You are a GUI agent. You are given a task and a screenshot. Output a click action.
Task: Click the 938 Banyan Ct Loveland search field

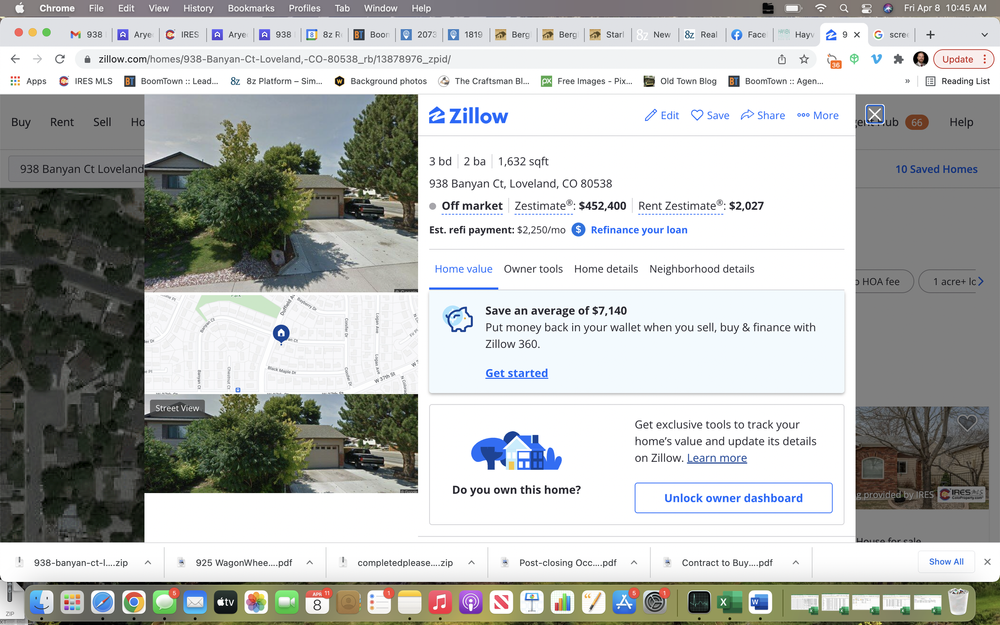tap(77, 169)
